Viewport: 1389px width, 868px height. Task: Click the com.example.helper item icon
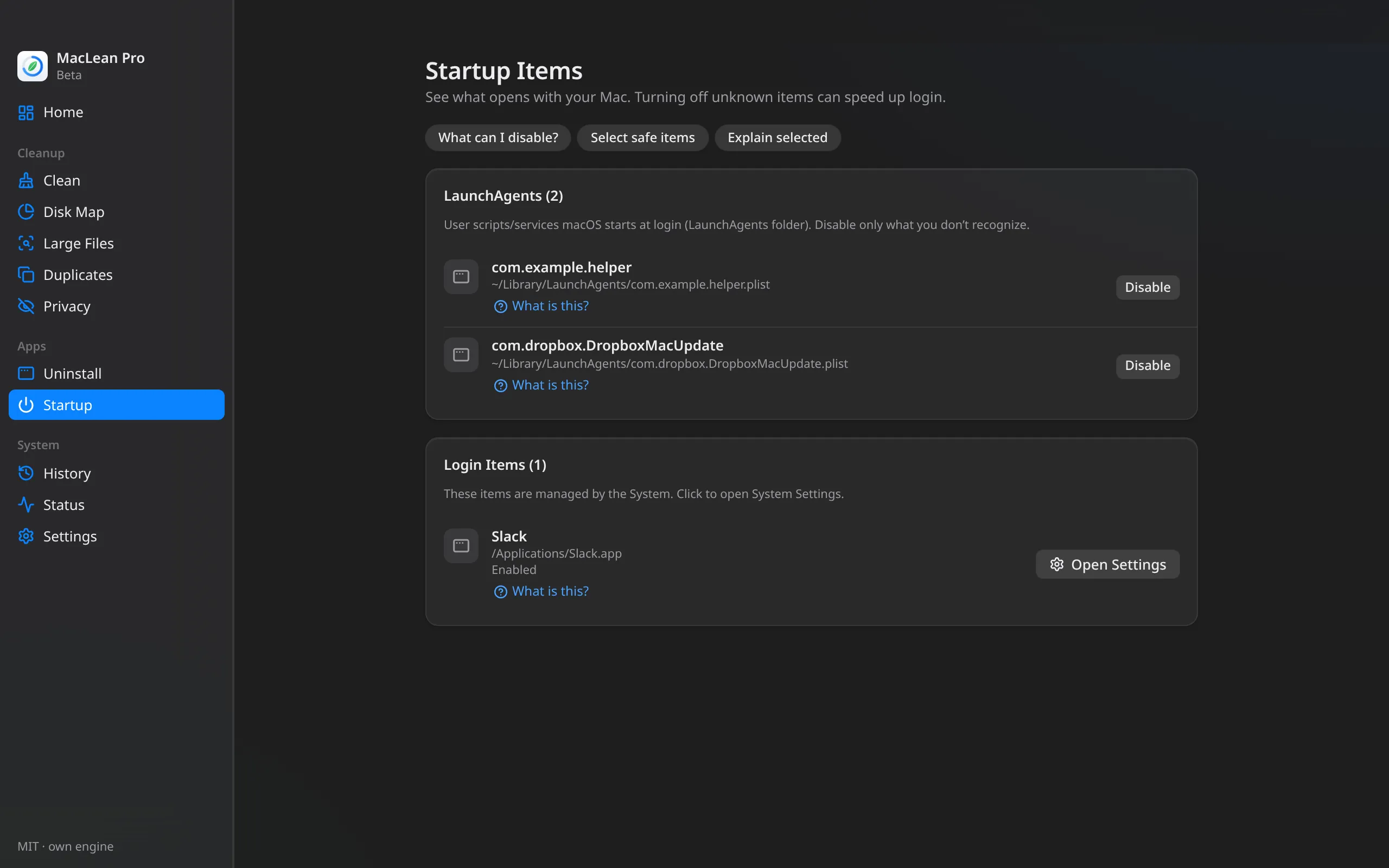(461, 277)
